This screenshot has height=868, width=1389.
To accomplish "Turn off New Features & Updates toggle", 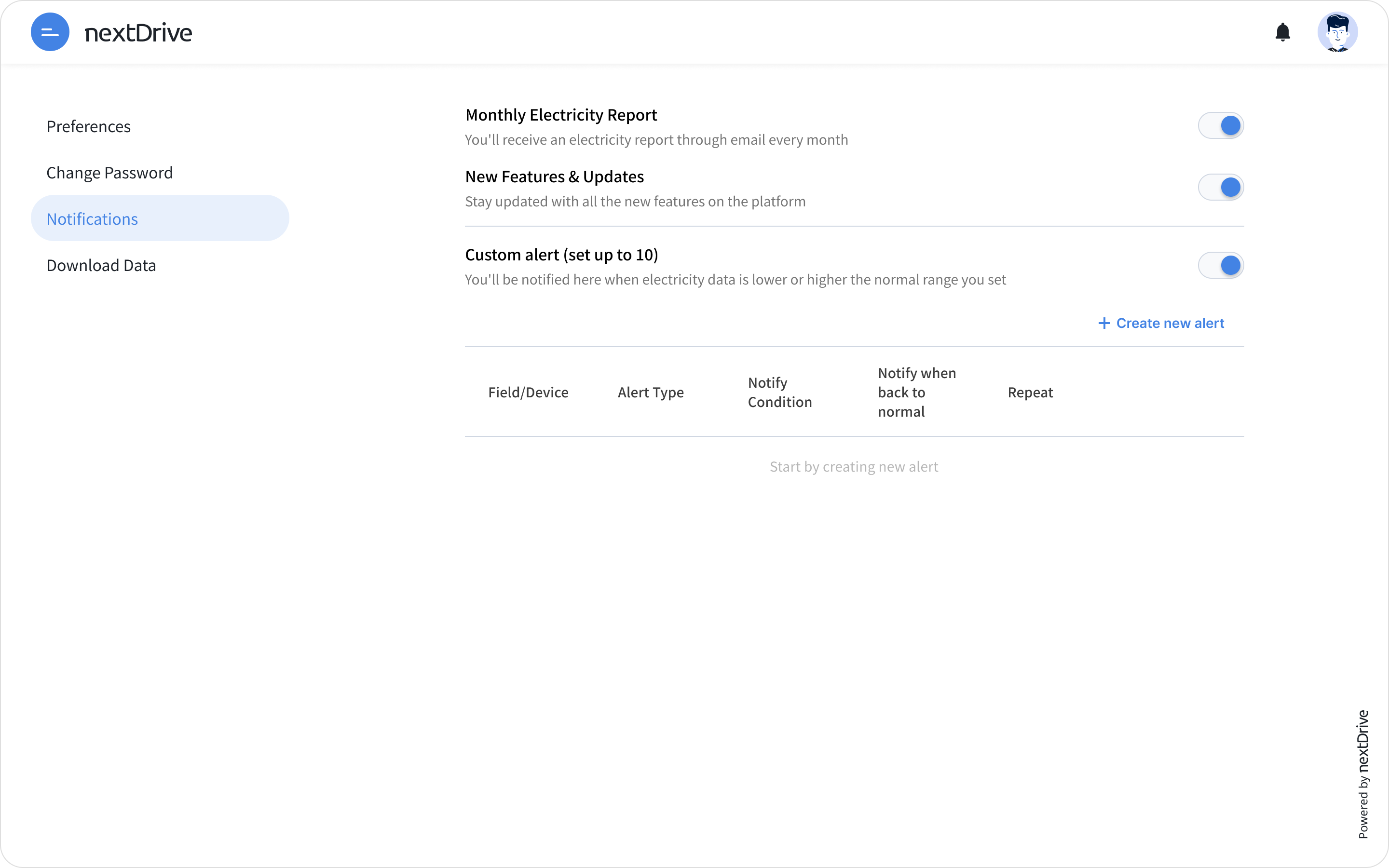I will [x=1220, y=187].
